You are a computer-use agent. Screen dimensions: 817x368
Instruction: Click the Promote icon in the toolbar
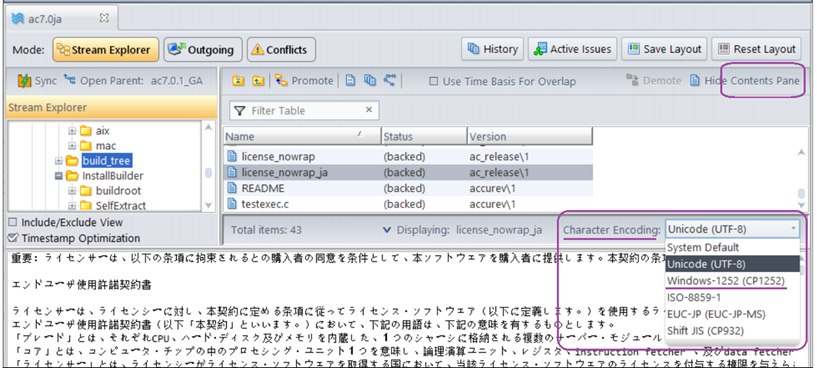(x=281, y=80)
